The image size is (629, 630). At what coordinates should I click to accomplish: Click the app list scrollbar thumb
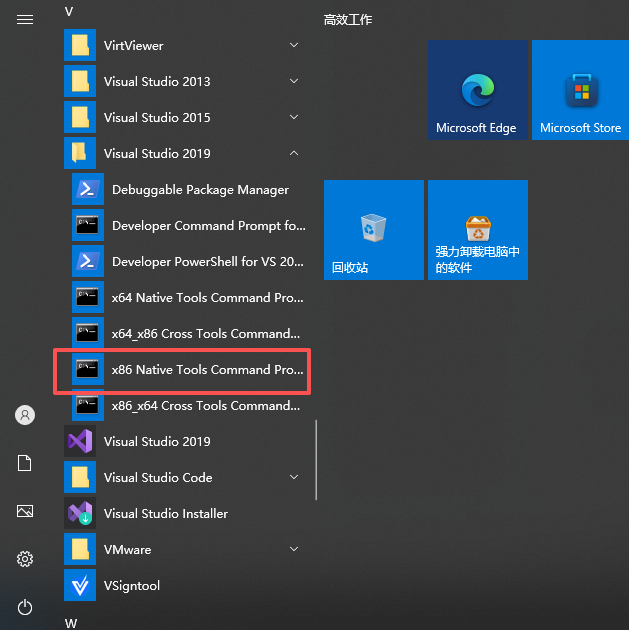coord(316,460)
